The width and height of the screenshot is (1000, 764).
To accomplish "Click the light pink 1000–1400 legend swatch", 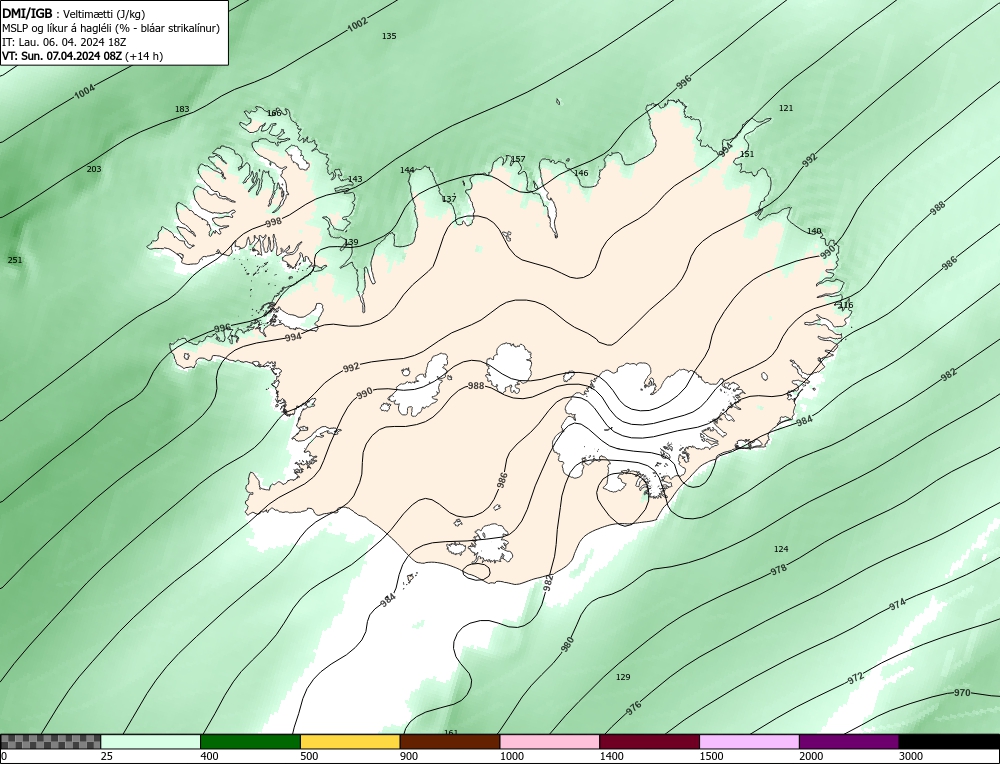I will tap(550, 742).
